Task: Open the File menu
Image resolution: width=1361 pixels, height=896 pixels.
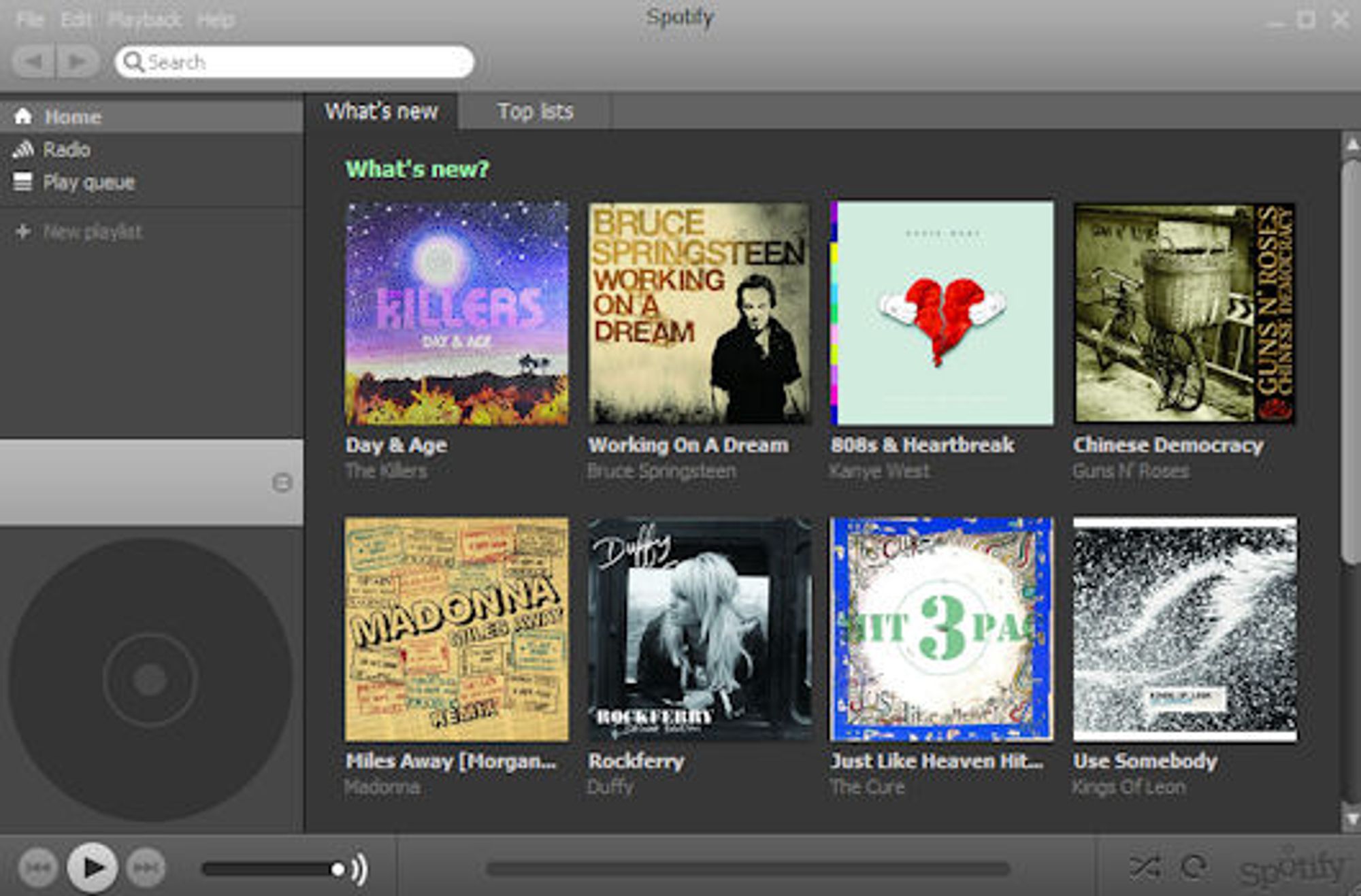Action: pos(29,20)
